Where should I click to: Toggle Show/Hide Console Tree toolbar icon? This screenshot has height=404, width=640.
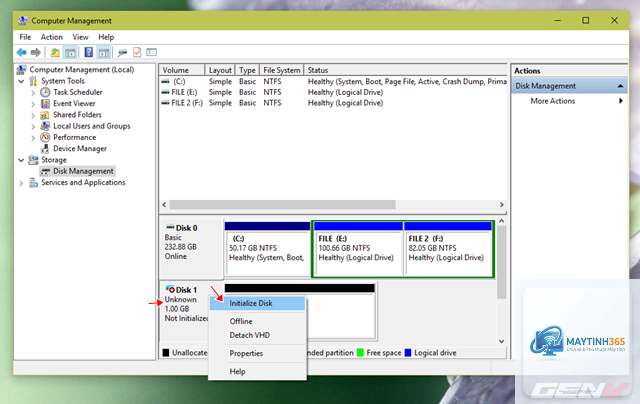(70, 52)
